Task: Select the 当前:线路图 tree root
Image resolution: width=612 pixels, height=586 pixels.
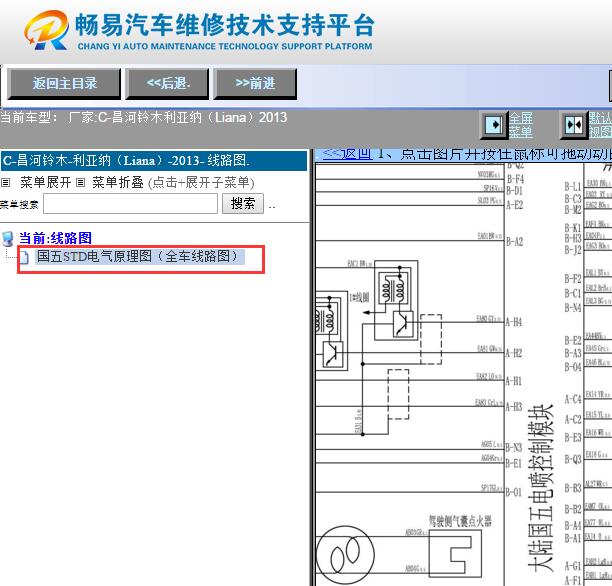Action: click(x=55, y=238)
